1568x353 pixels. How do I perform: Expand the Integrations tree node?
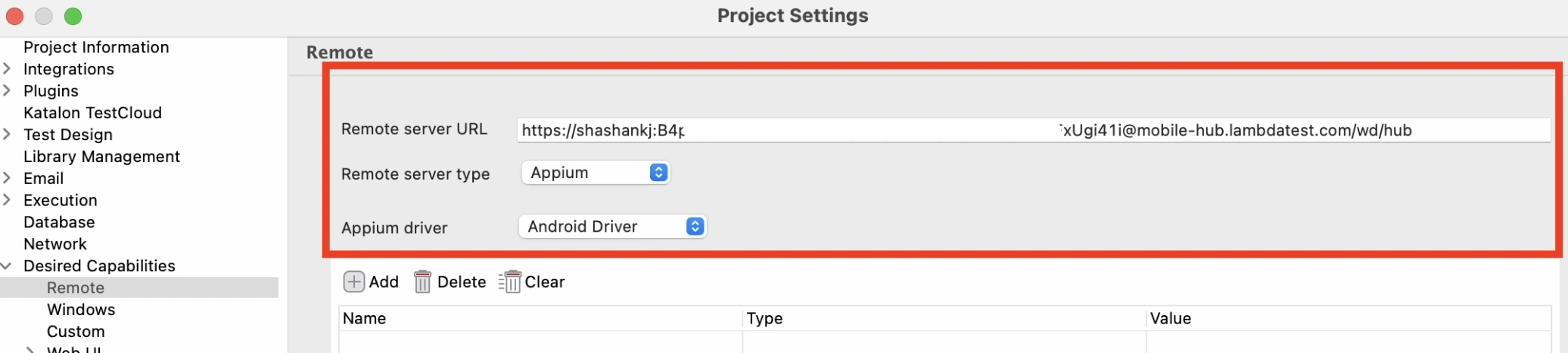click(7, 69)
